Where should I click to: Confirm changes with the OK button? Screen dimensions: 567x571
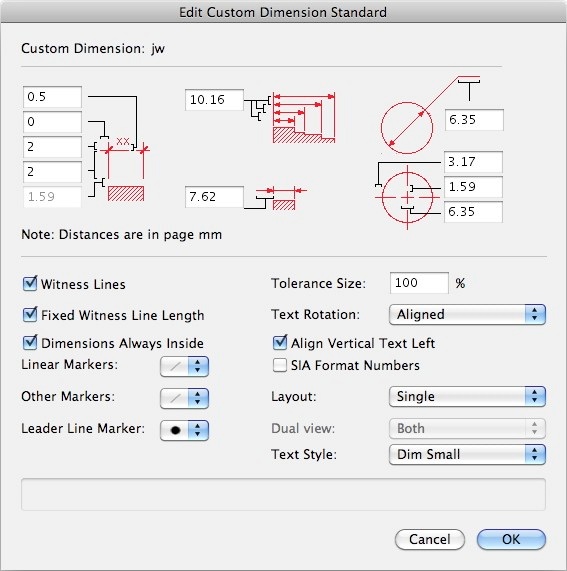point(511,539)
